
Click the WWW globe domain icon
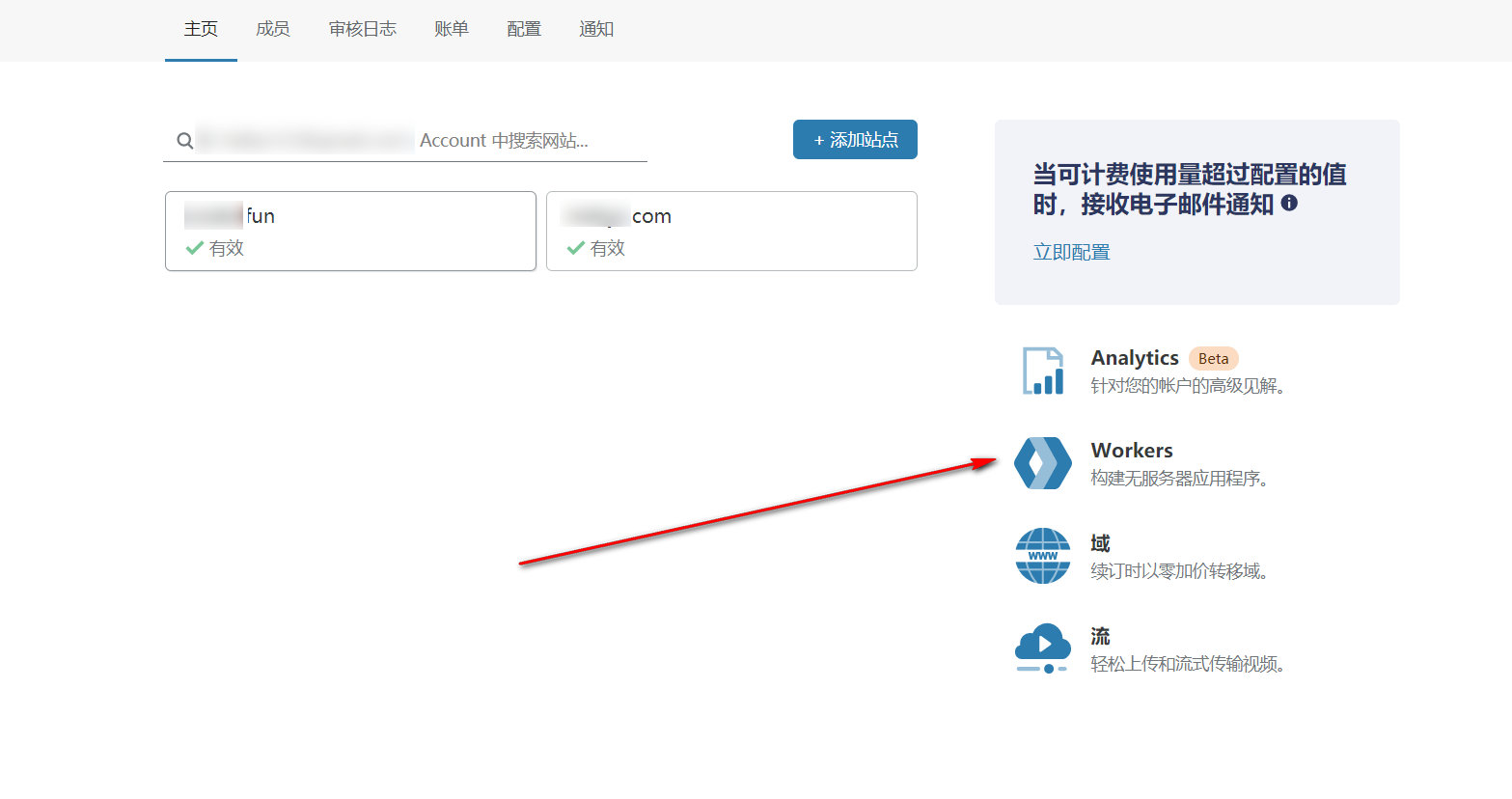click(1043, 556)
